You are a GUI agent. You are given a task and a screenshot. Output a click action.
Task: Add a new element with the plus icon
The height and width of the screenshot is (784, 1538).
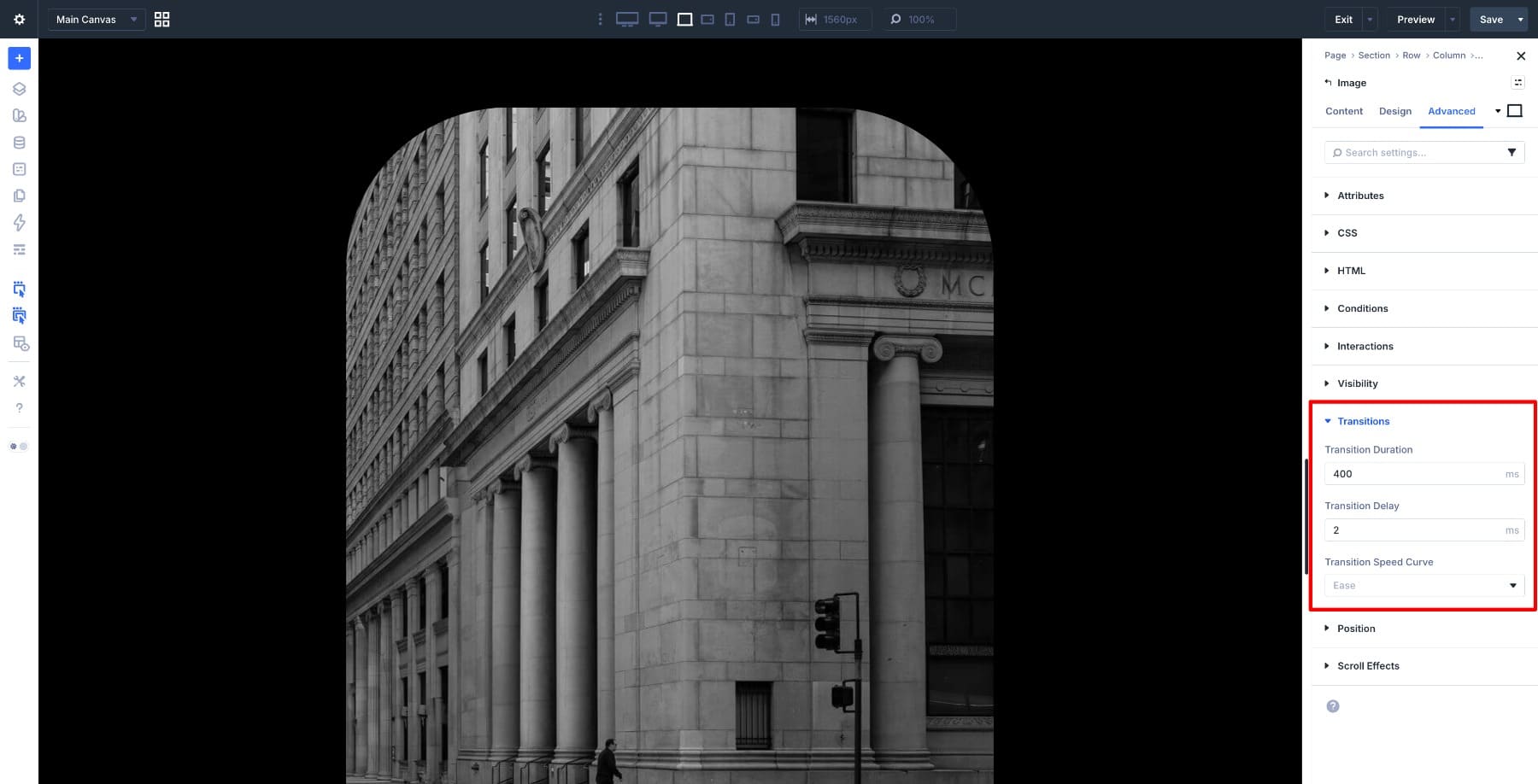click(x=19, y=58)
